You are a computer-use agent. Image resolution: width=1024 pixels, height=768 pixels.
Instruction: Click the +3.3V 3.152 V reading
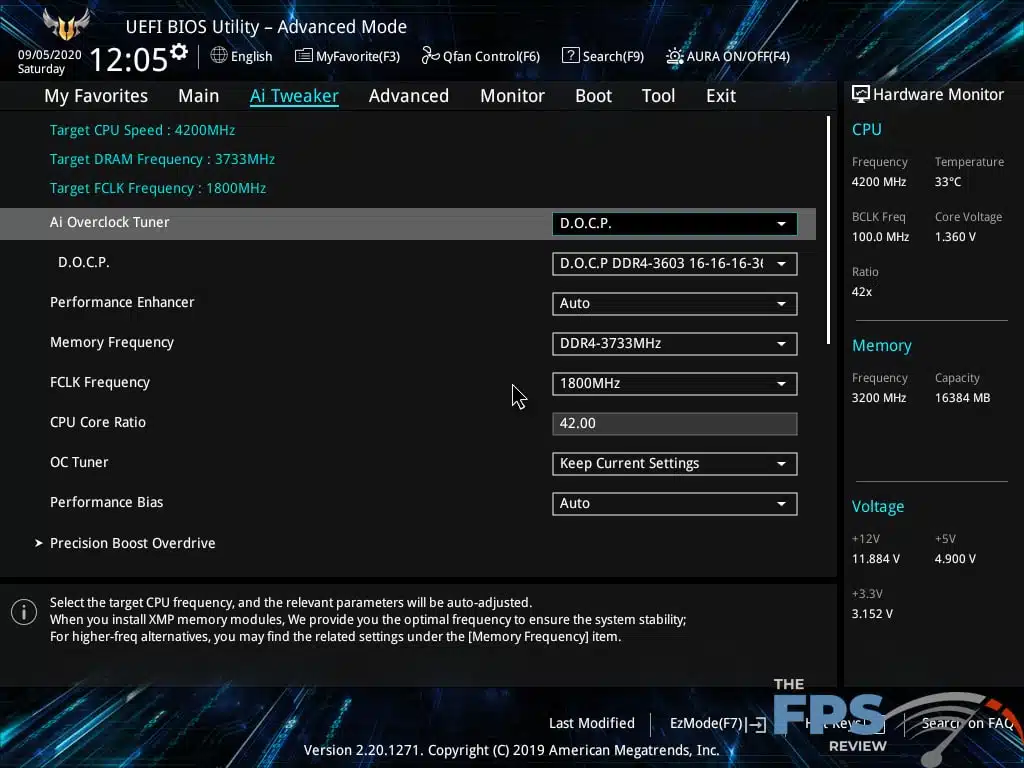pyautogui.click(x=872, y=614)
